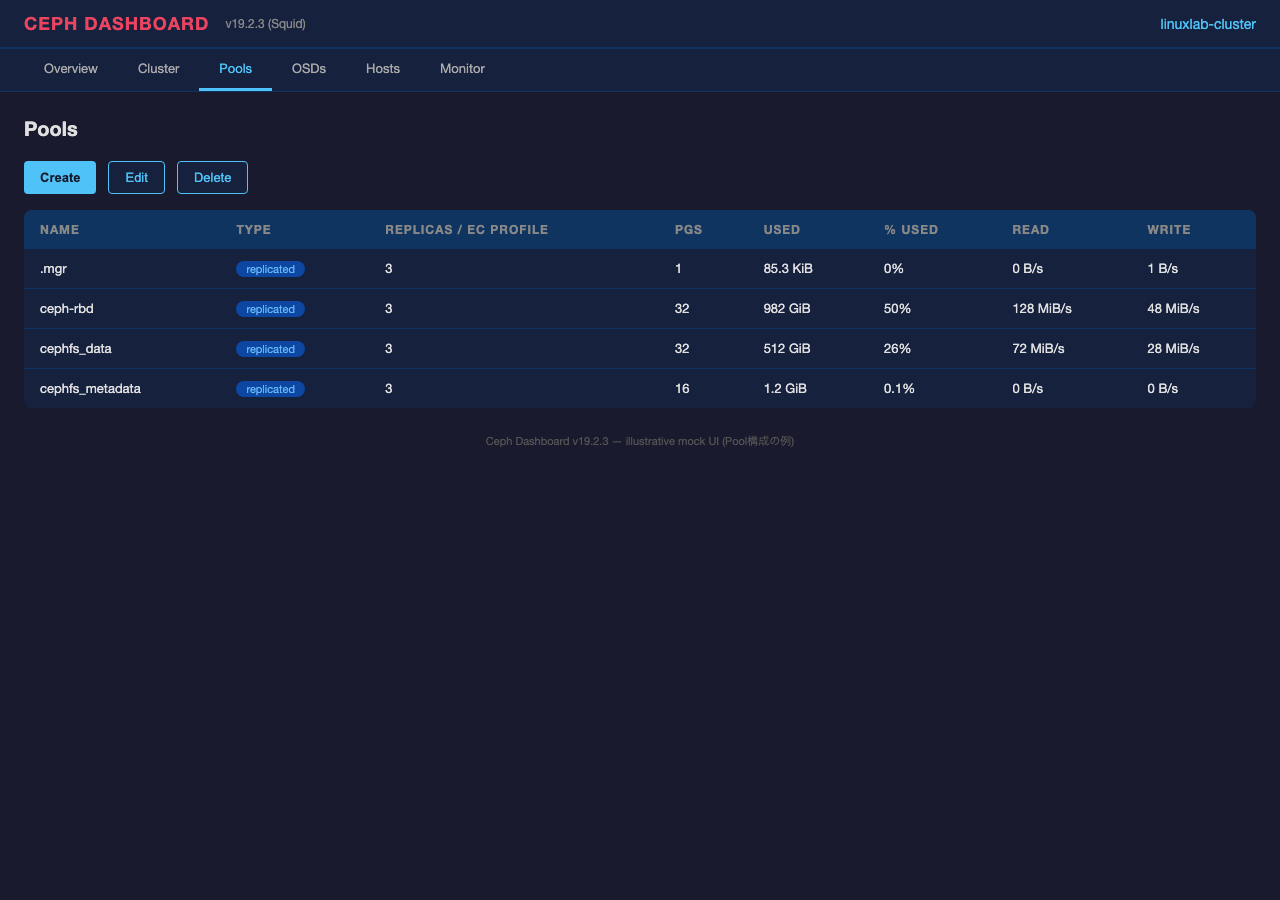Sort by the PGS column header
This screenshot has height=900, width=1280.
click(688, 229)
